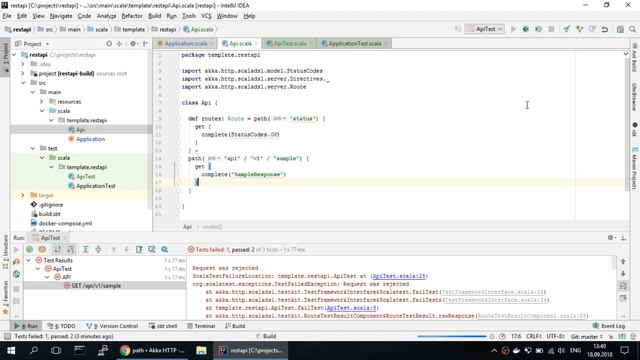Viewport: 640px width, 360px height.
Task: Open Windows Start menu
Action: 11,351
